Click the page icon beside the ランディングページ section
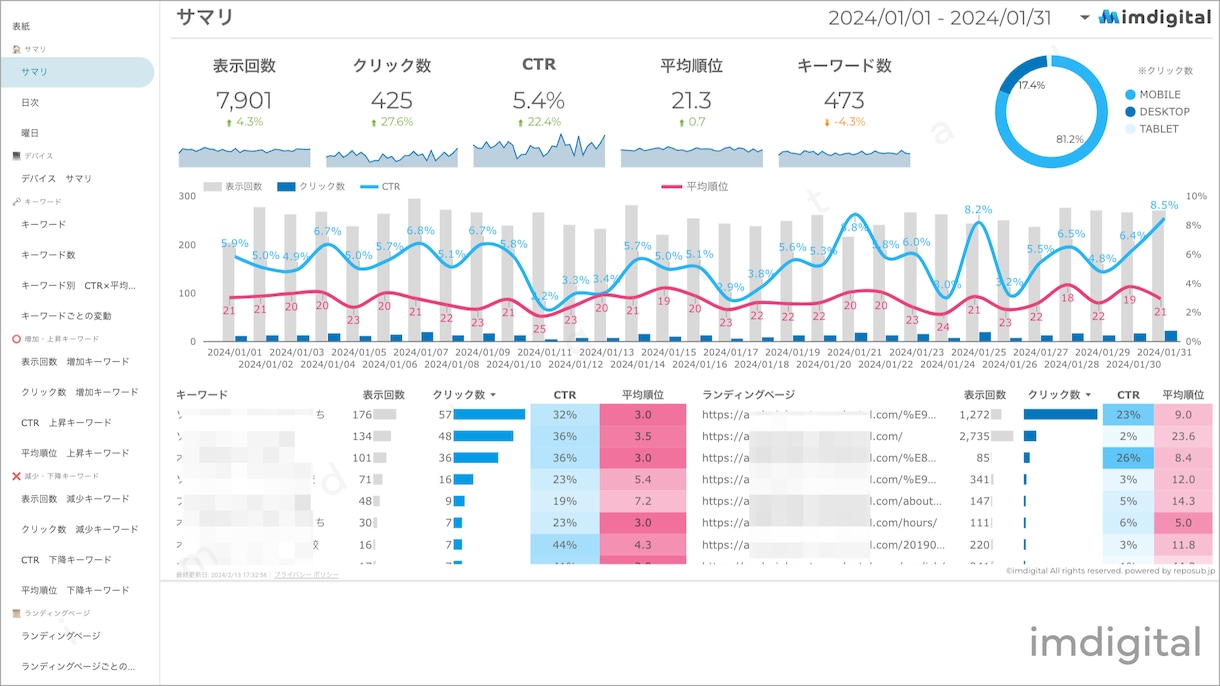This screenshot has height=686, width=1220. 16,613
